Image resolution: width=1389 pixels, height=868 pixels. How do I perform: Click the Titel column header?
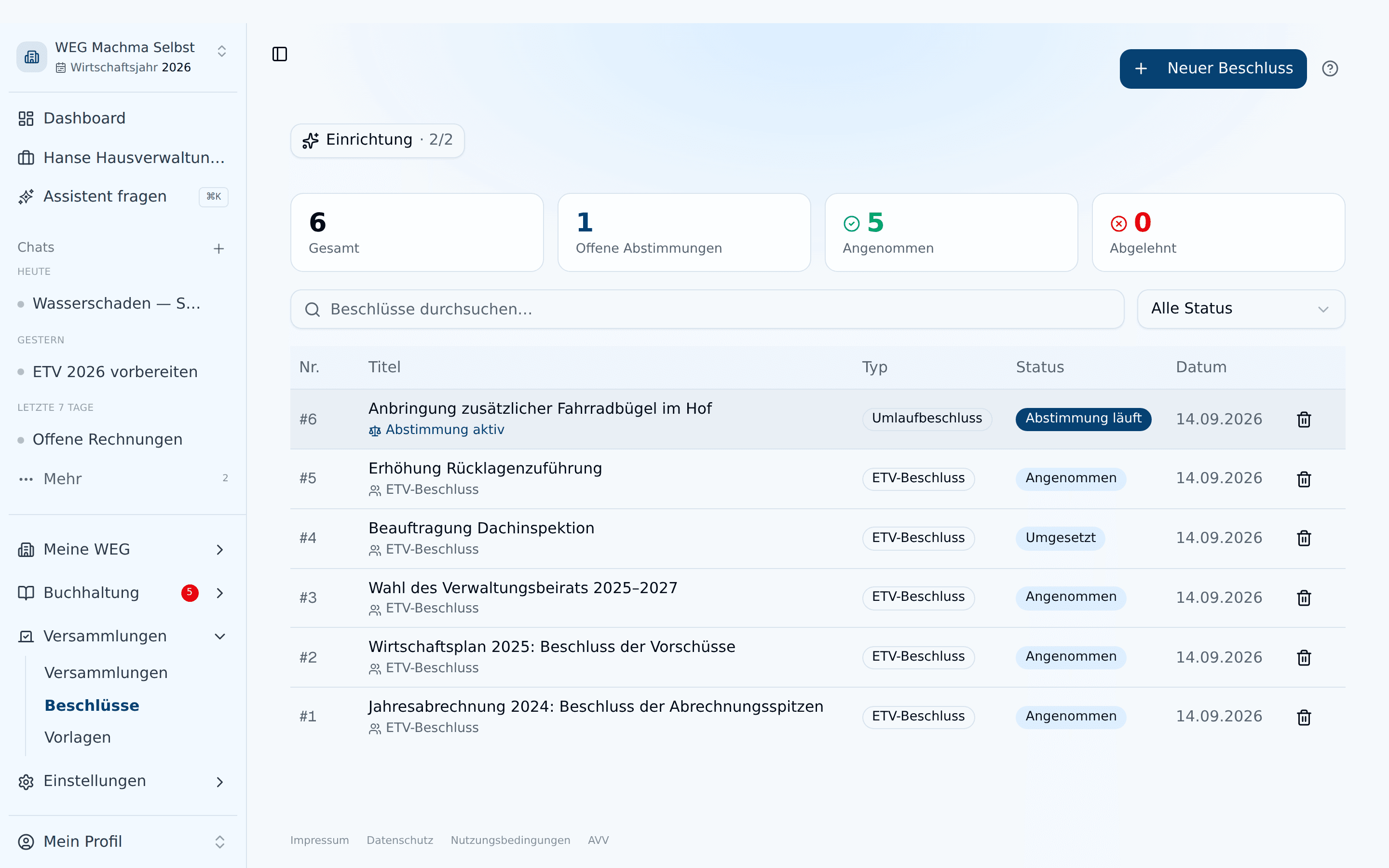(384, 367)
